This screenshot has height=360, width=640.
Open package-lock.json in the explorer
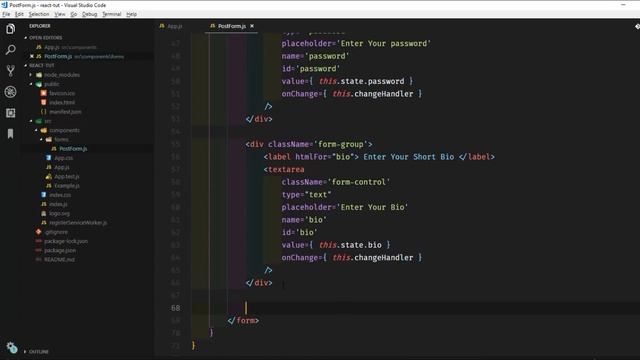(x=65, y=241)
